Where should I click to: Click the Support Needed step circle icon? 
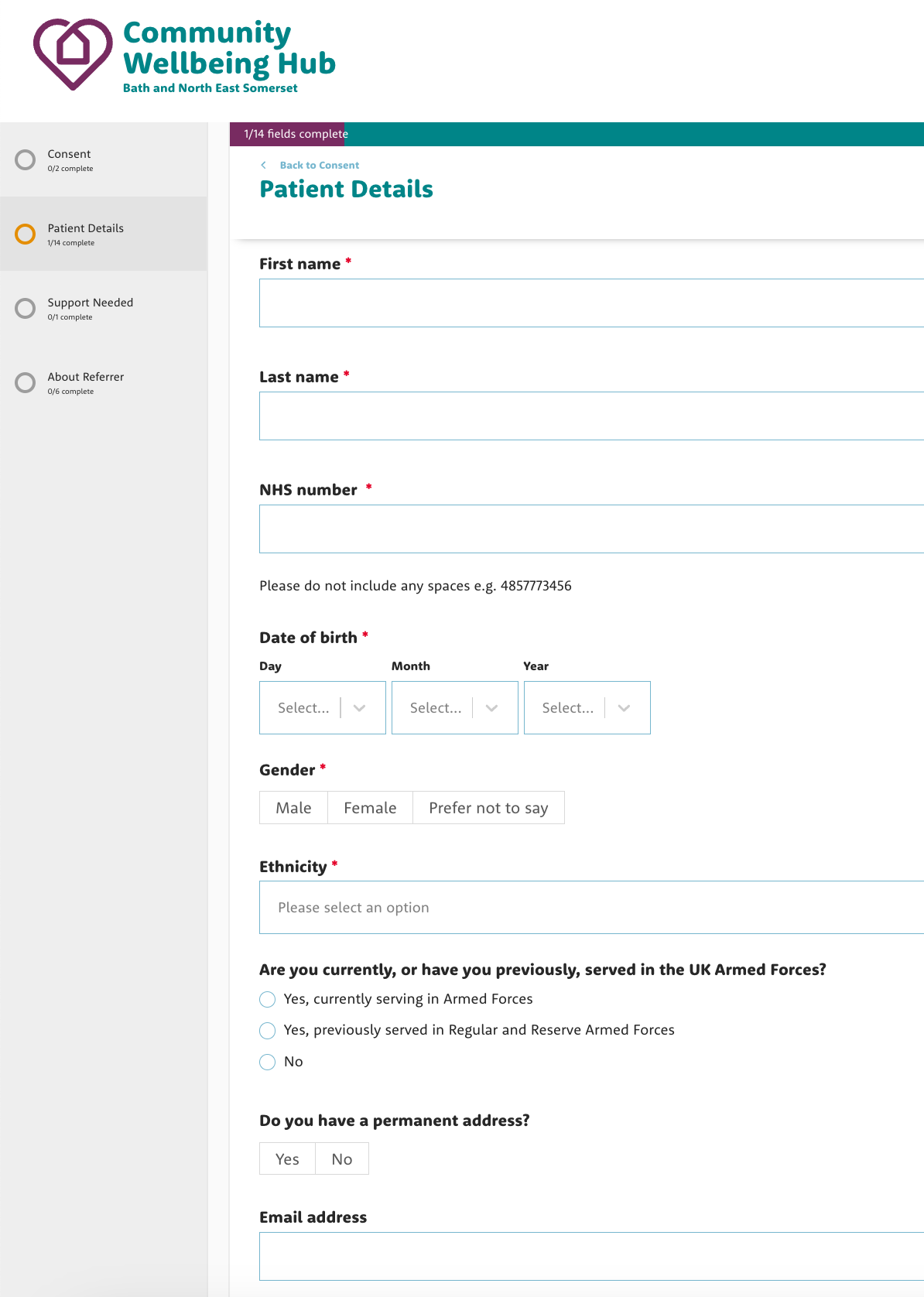[x=26, y=309]
